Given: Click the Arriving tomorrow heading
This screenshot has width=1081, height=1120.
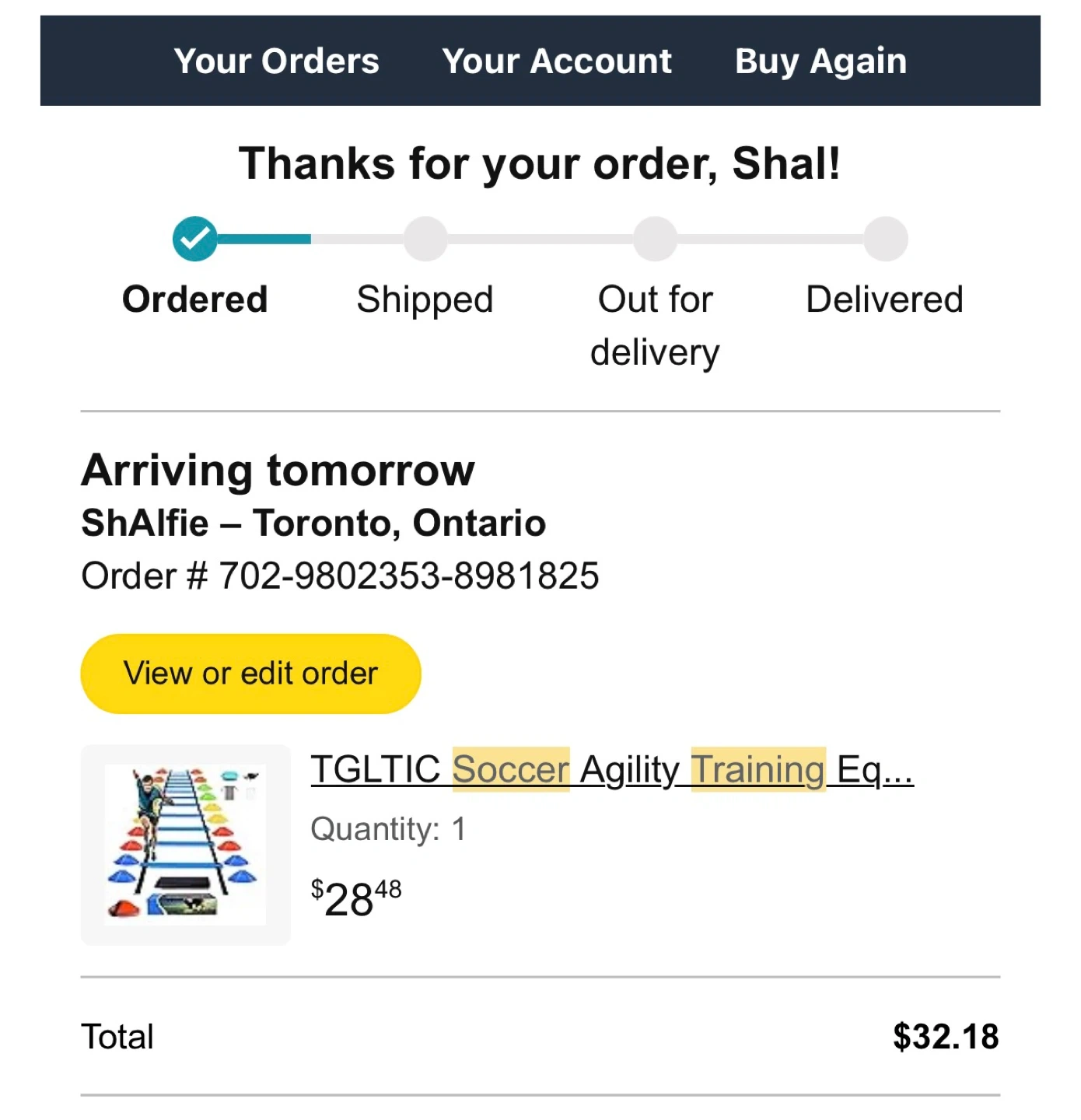Looking at the screenshot, I should (278, 471).
